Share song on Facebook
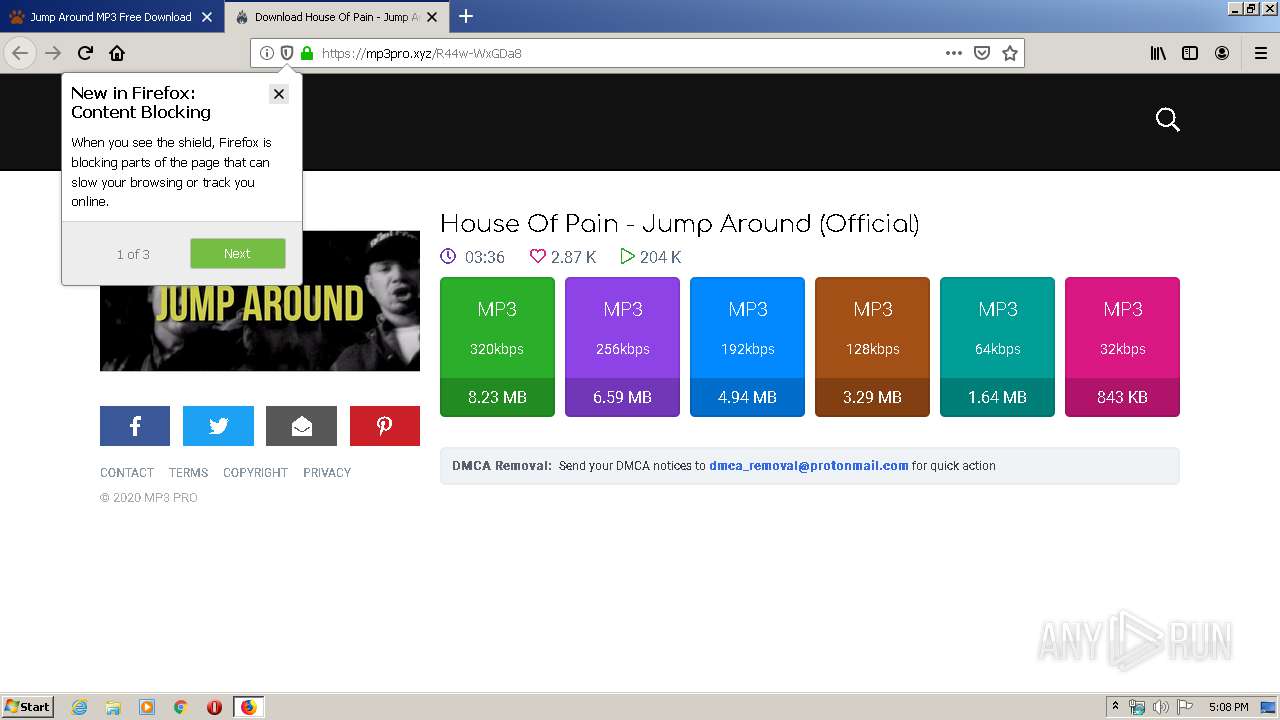The height and width of the screenshot is (720, 1280). tap(135, 426)
